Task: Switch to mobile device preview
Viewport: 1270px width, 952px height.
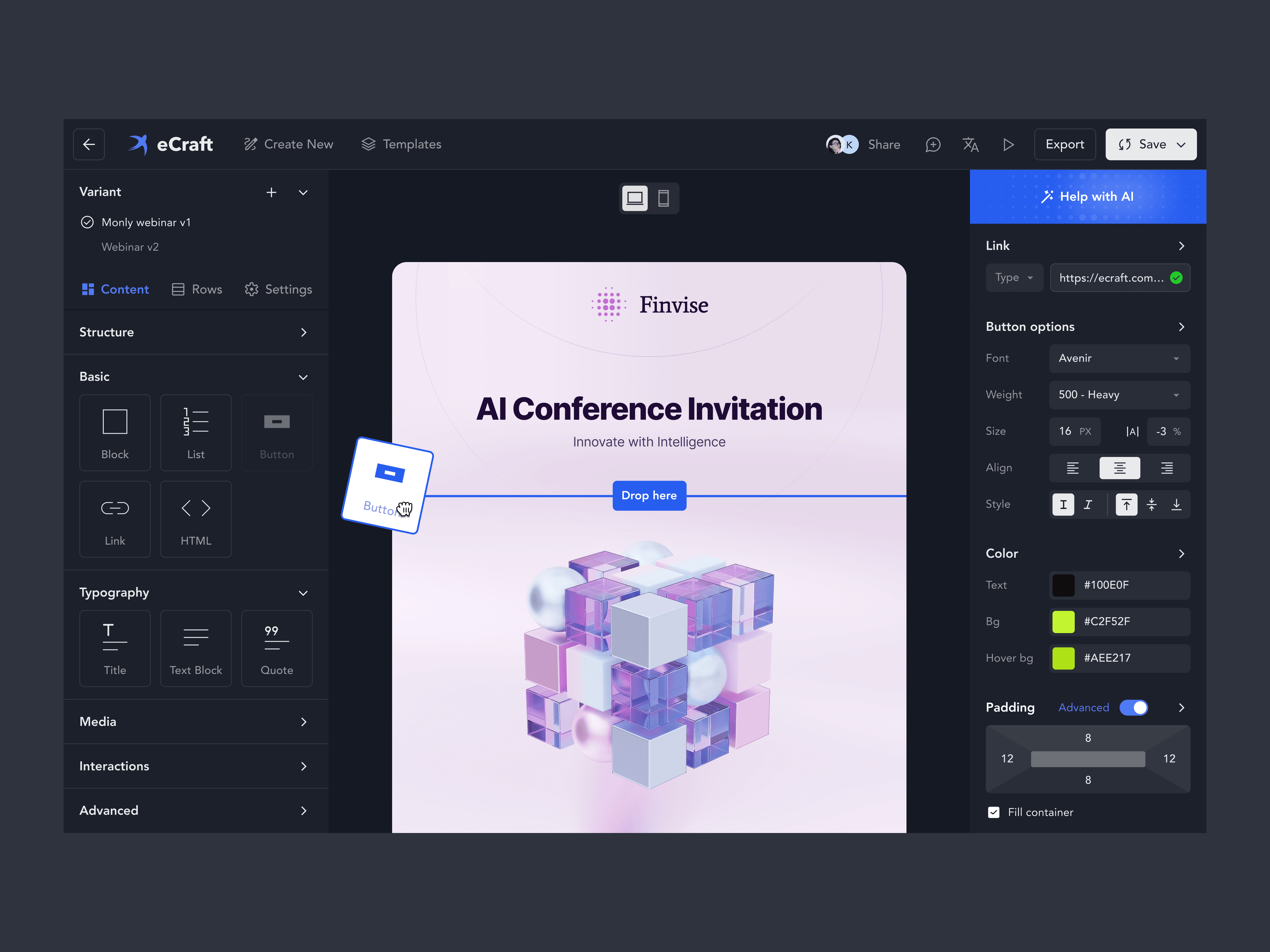Action: coord(663,199)
